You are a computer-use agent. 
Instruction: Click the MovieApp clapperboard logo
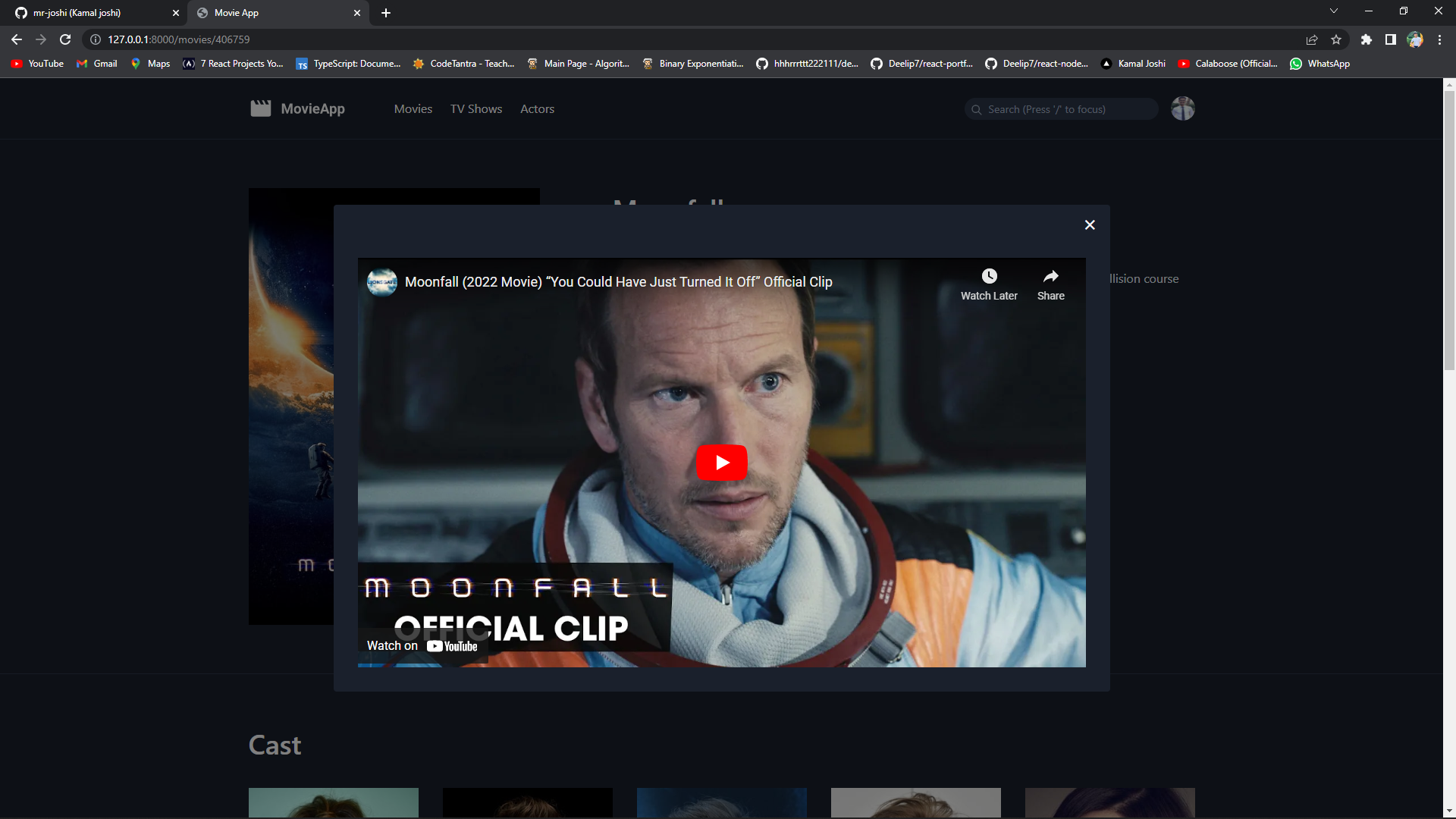(260, 108)
